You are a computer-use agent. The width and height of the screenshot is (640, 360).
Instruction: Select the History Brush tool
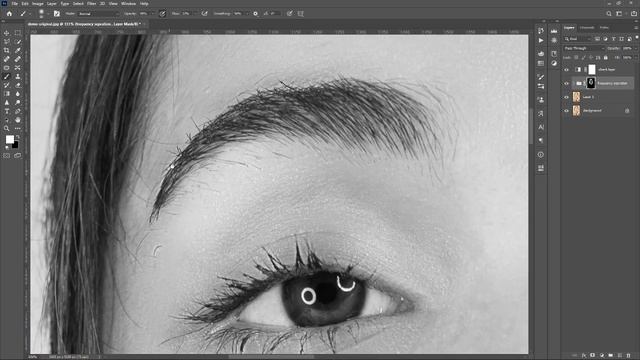(x=7, y=85)
